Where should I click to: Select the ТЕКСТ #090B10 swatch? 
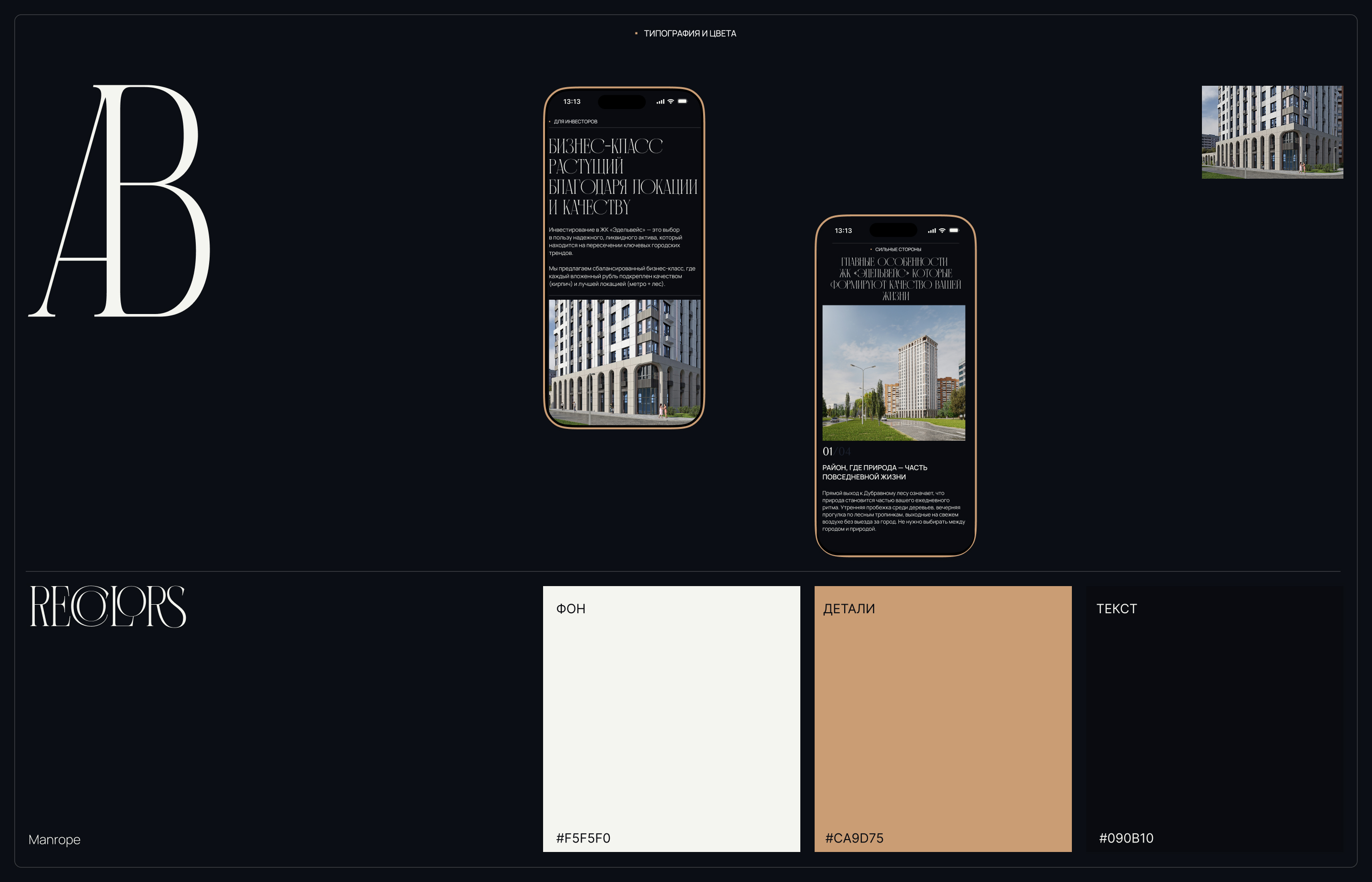pos(1214,719)
